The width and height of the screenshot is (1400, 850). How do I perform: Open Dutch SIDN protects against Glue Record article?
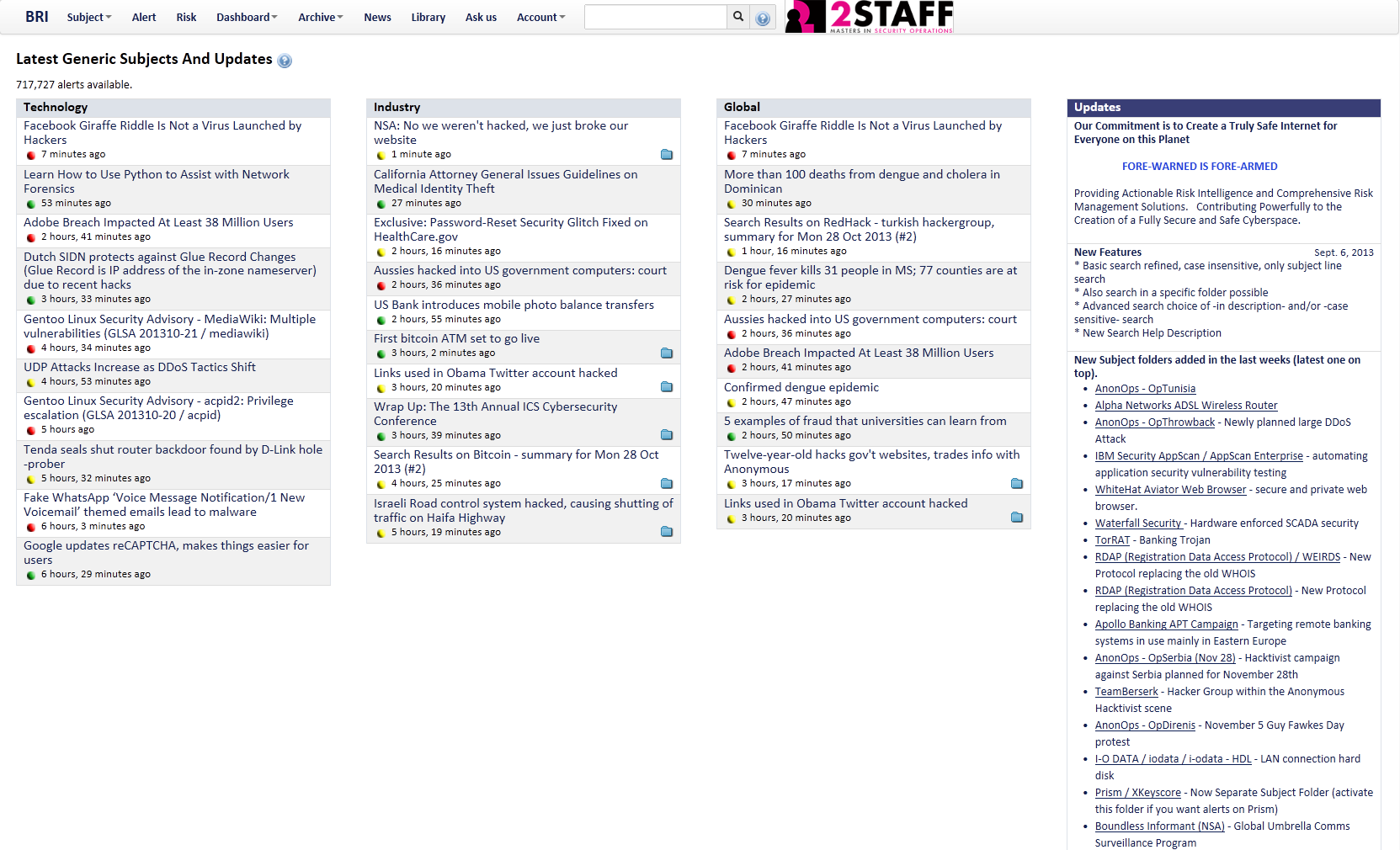coord(170,271)
